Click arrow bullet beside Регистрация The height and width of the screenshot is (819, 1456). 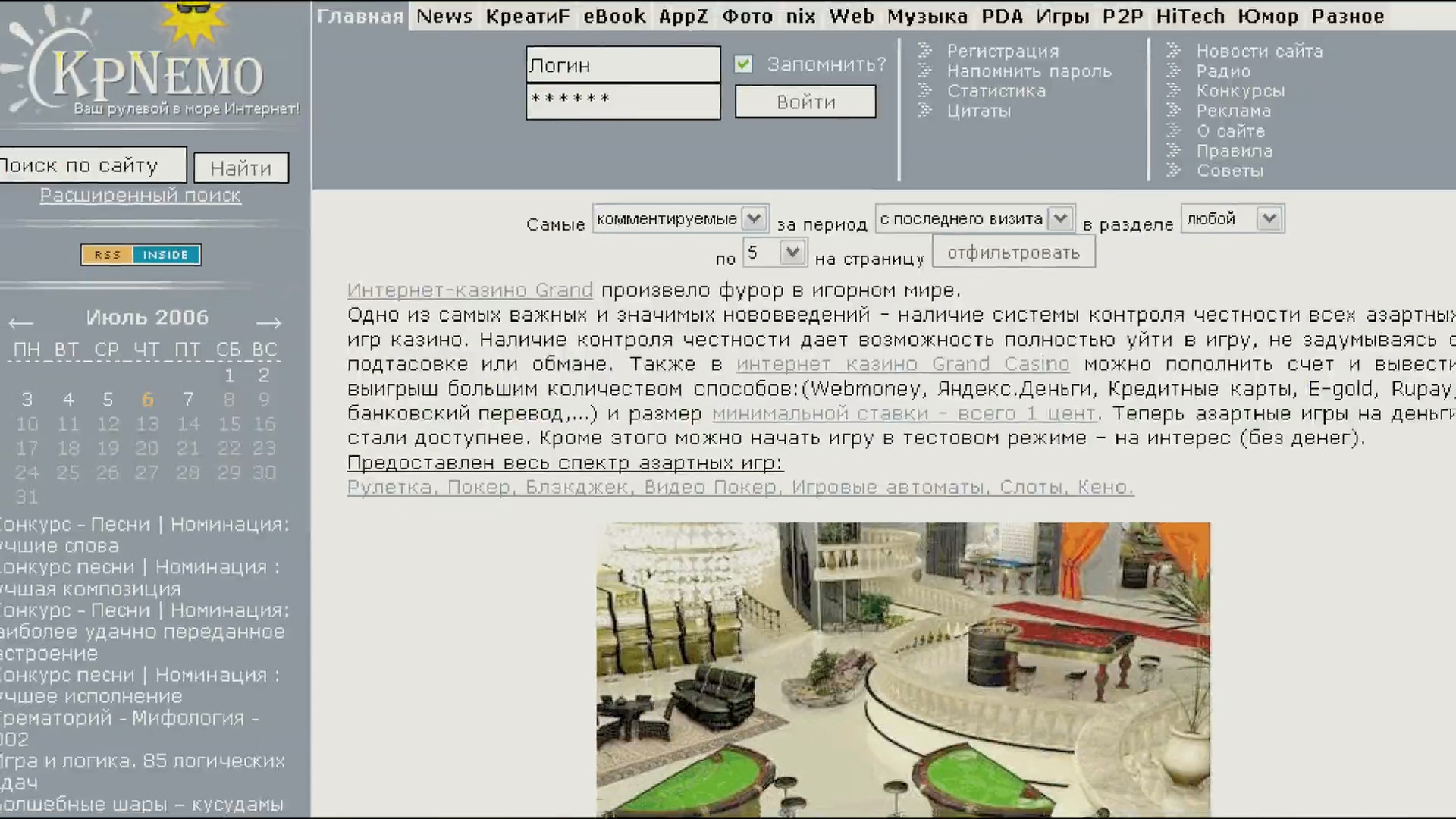[x=924, y=51]
